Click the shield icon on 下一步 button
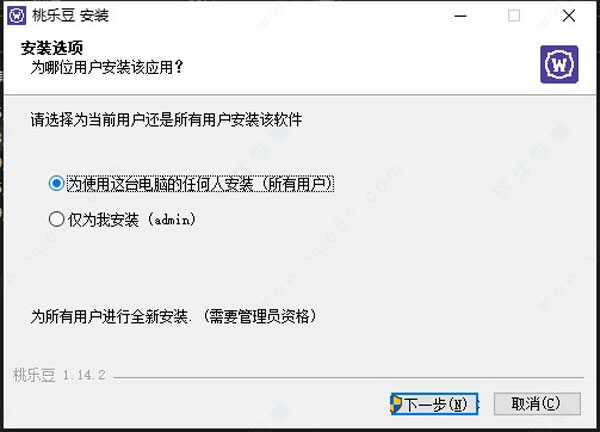Image resolution: width=600 pixels, height=432 pixels. click(397, 404)
